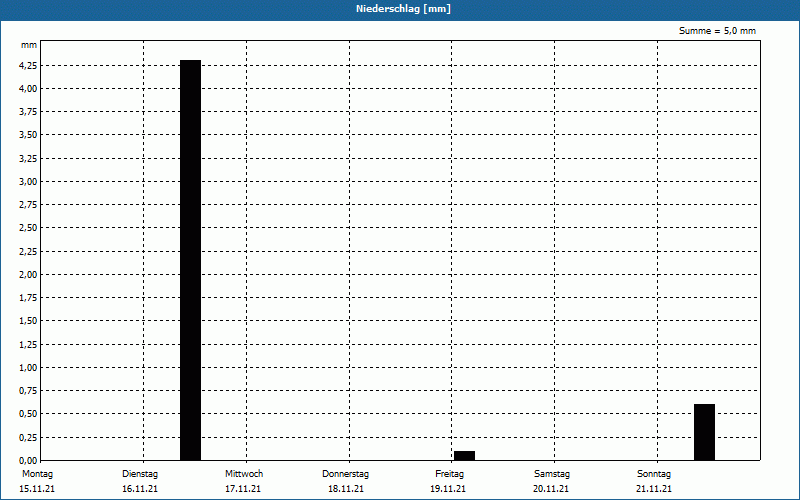800x500 pixels.
Task: Click the small Freitag precipitation bar
Action: tap(464, 456)
